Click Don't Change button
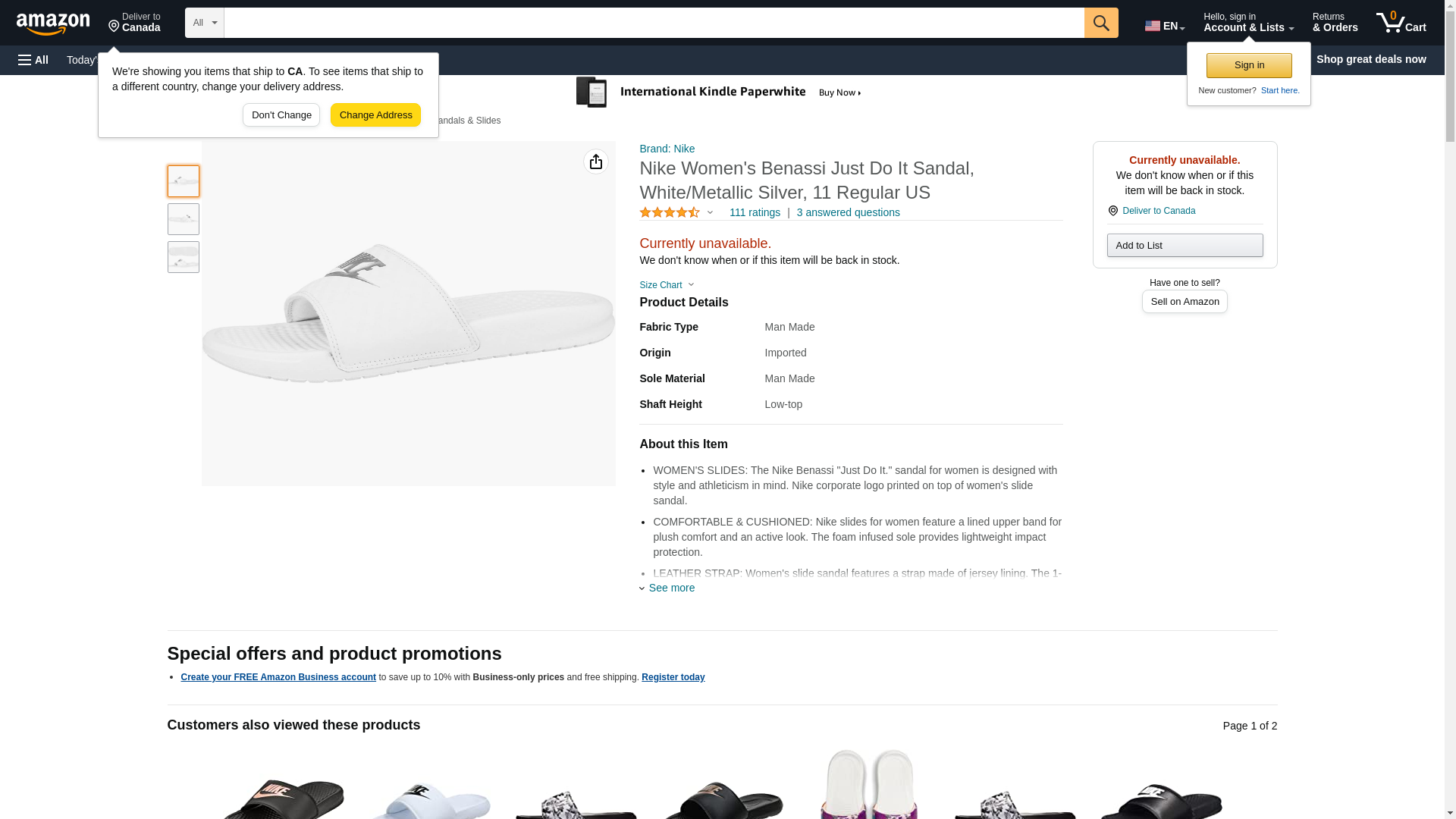Image resolution: width=1456 pixels, height=819 pixels. tap(281, 115)
